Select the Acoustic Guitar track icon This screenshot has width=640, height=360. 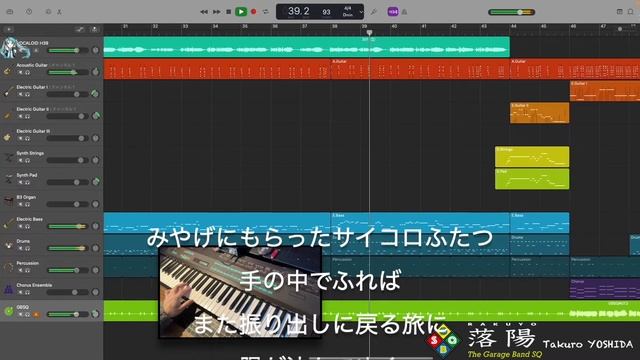[8, 71]
